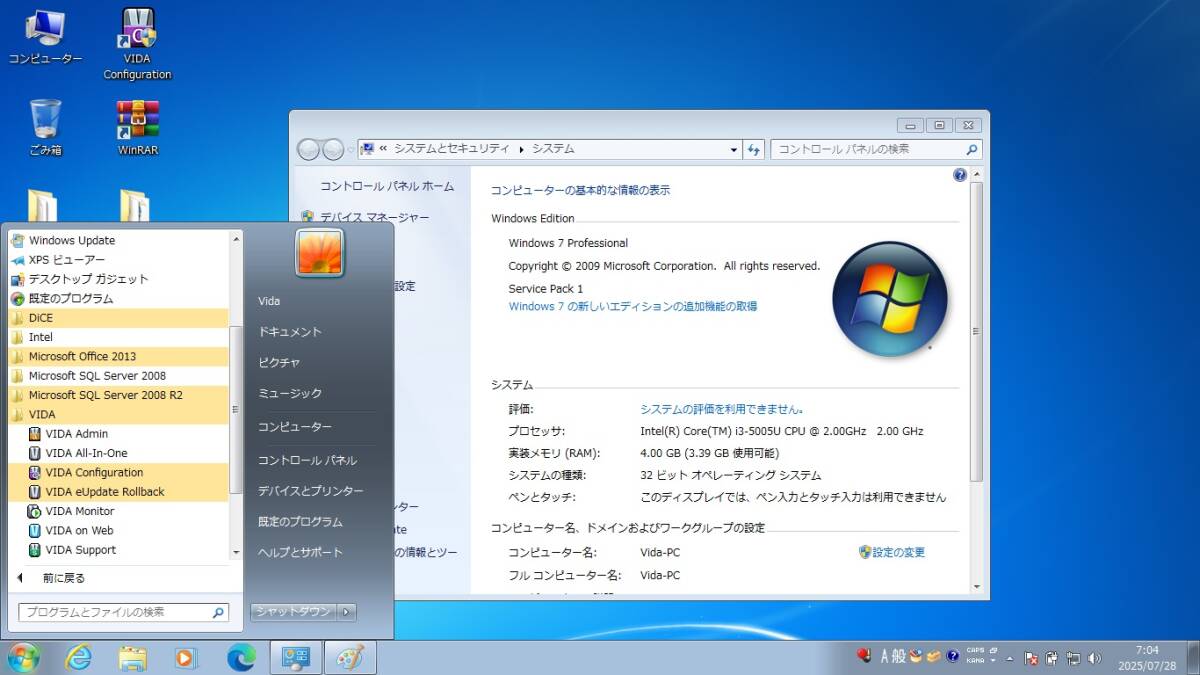
Task: Collapse the VIDA folder in All Programs
Action: (119, 414)
